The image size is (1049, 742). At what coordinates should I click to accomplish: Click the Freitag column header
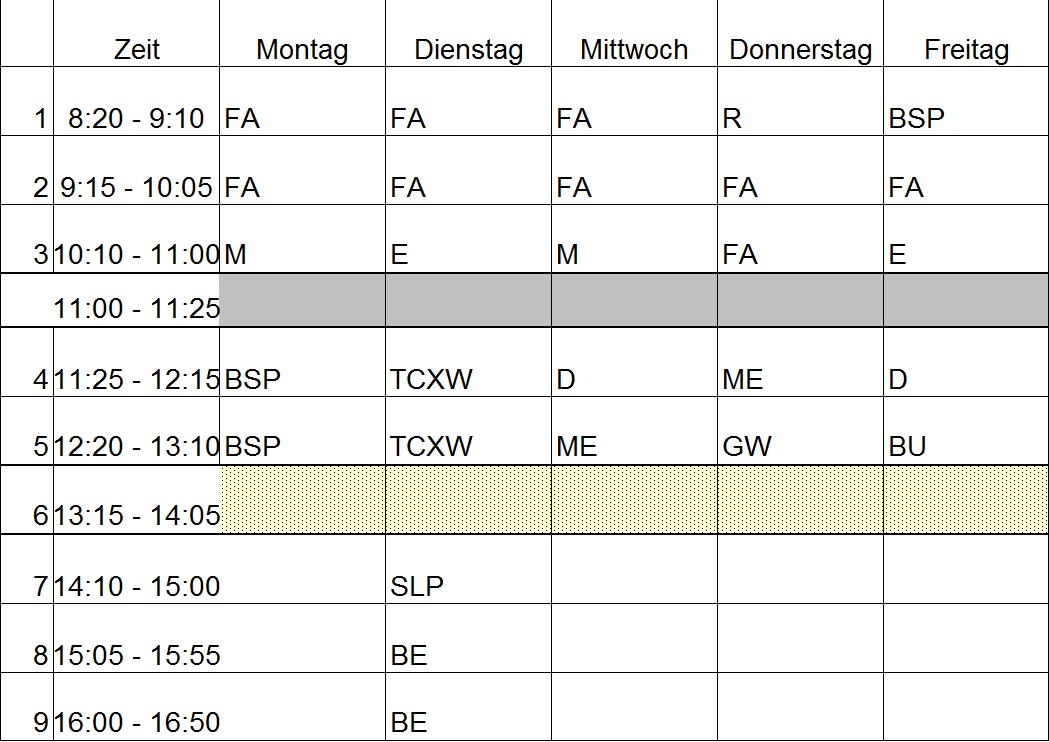[966, 33]
